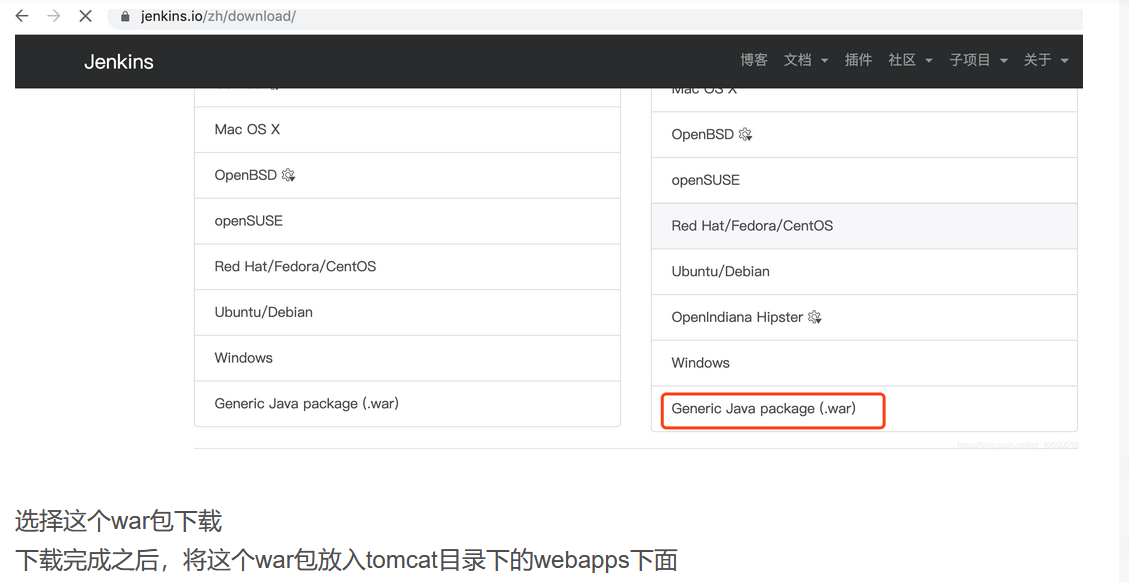
Task: Open the 博客 menu item
Action: [x=754, y=60]
